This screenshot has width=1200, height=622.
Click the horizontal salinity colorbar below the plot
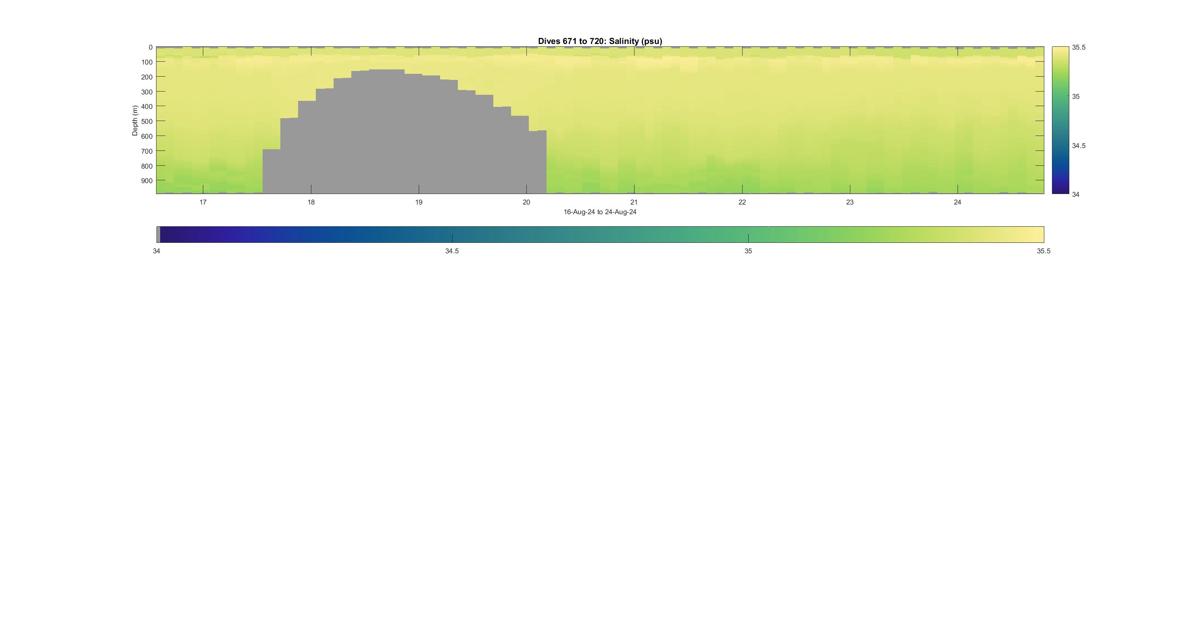click(x=600, y=234)
